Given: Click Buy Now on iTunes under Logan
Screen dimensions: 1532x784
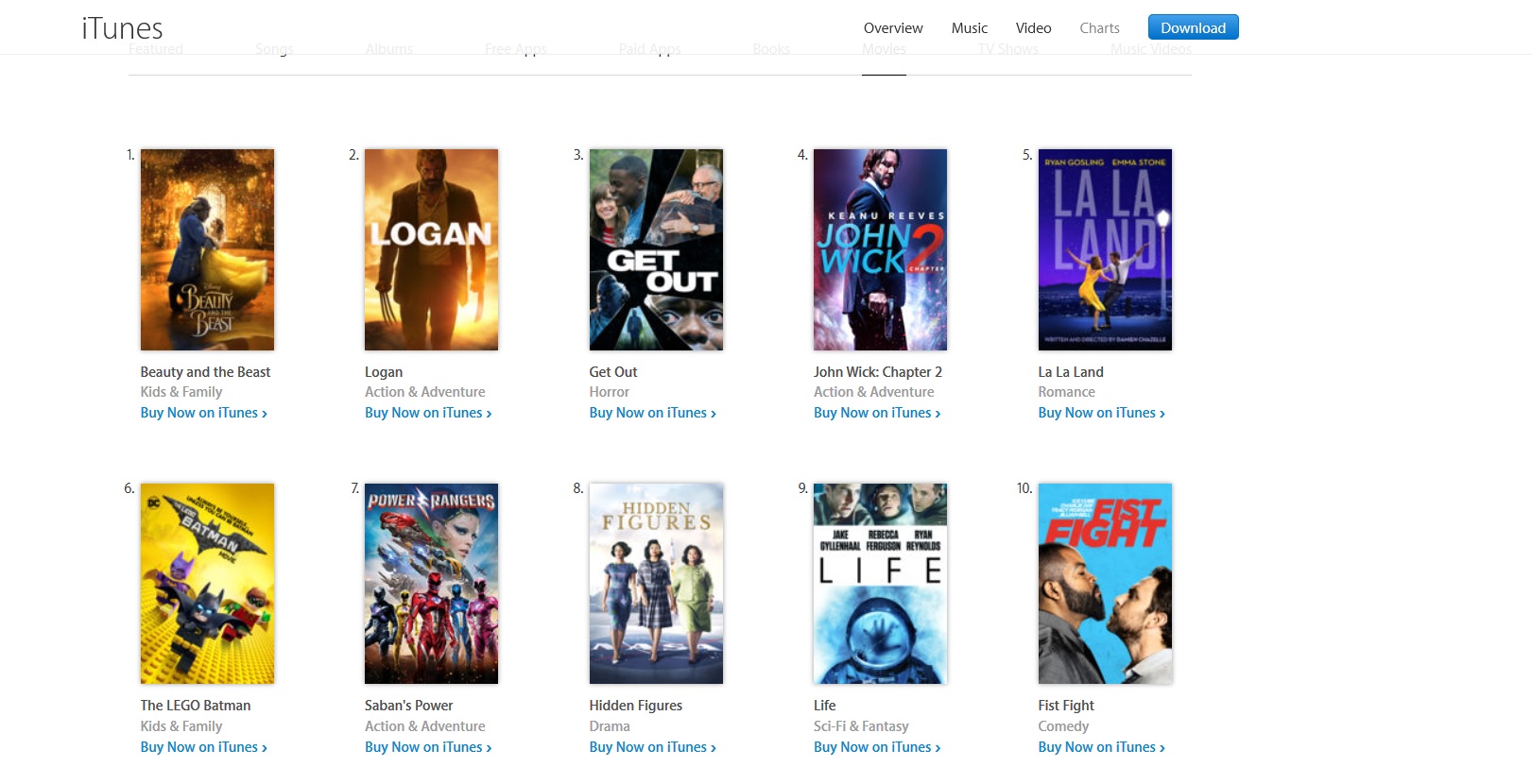Looking at the screenshot, I should pos(427,413).
